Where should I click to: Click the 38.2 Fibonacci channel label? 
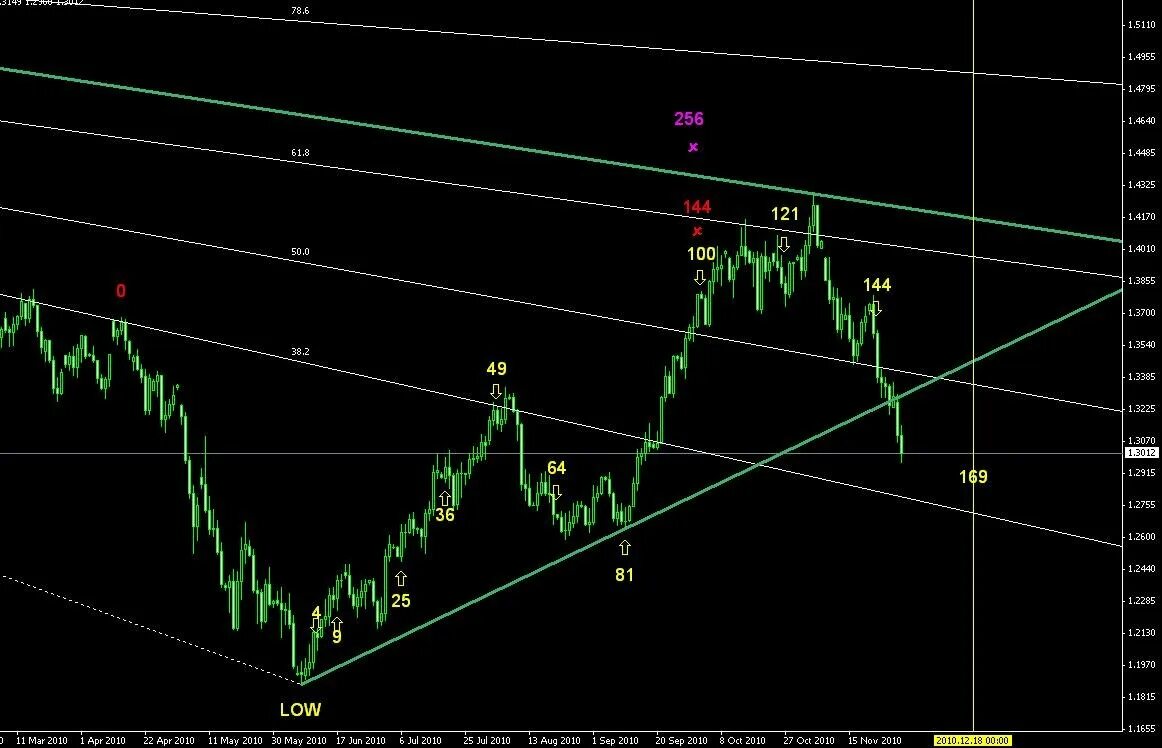[x=300, y=351]
